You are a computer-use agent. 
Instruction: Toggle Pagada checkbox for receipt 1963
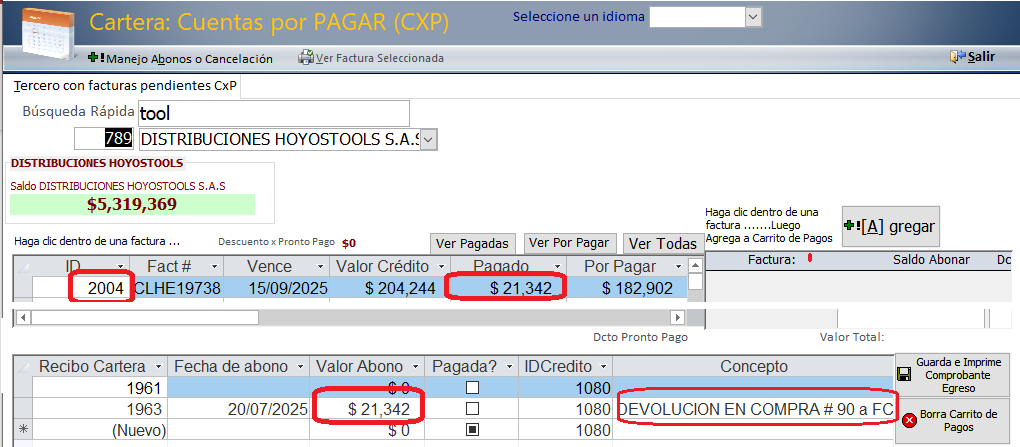[472, 409]
